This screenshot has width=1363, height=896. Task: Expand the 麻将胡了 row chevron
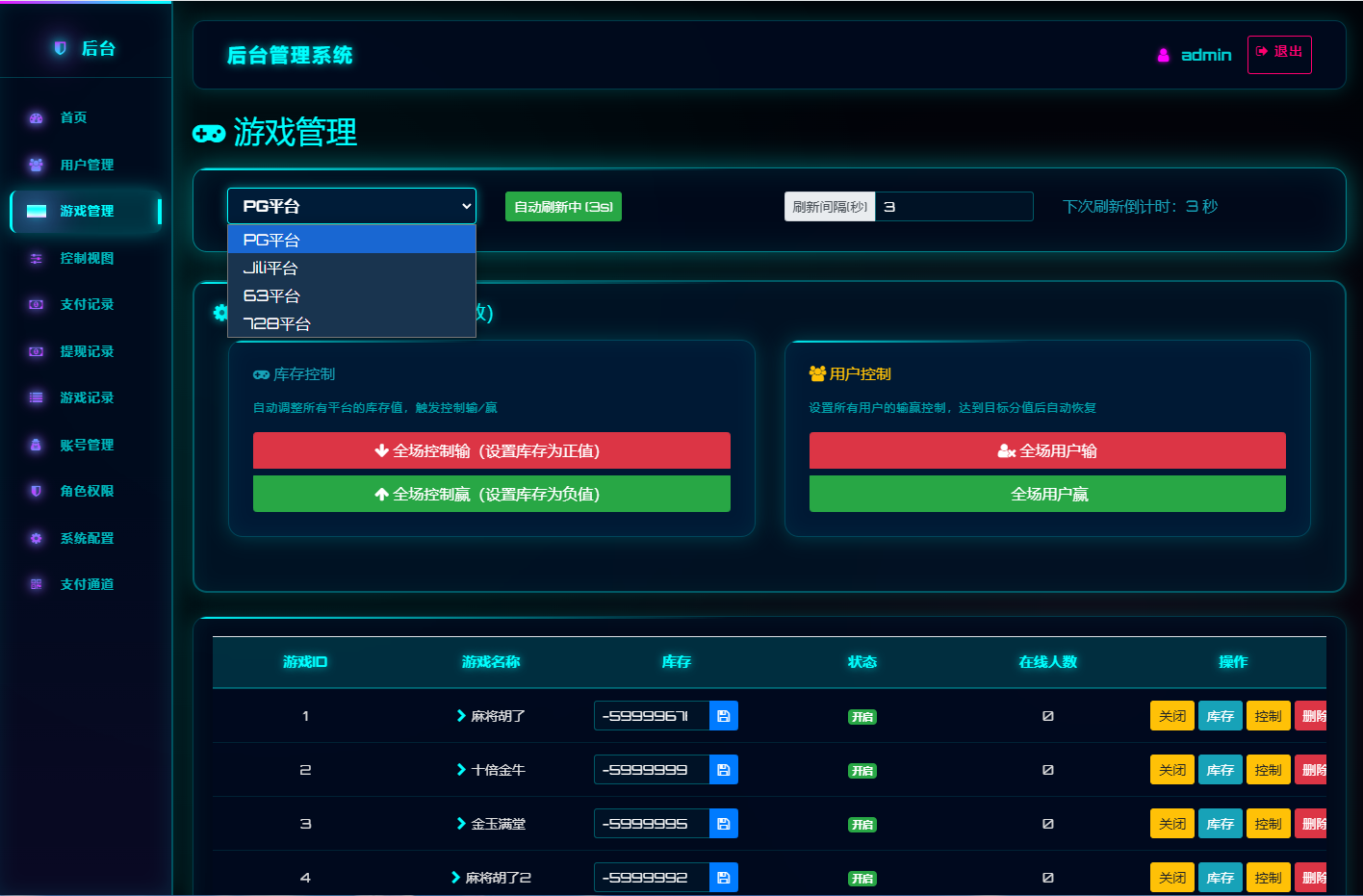click(x=461, y=716)
